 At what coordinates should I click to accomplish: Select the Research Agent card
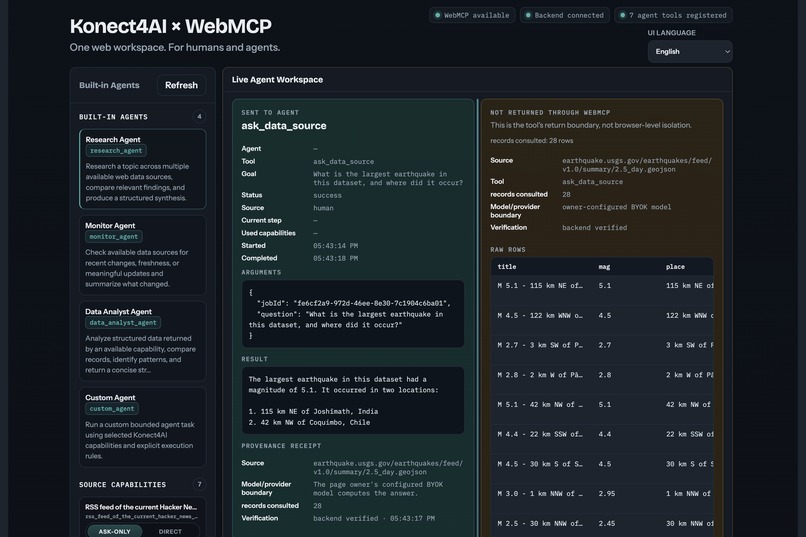pos(142,169)
